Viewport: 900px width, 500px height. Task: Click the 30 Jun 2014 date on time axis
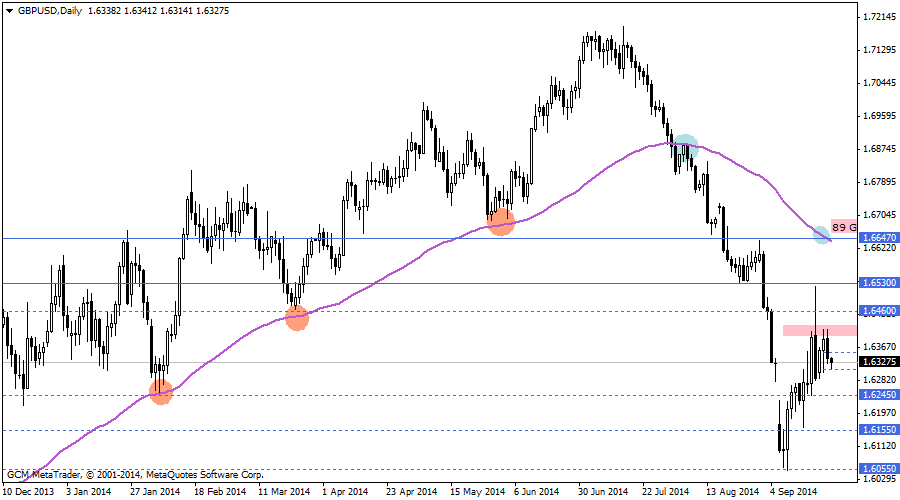click(x=604, y=491)
